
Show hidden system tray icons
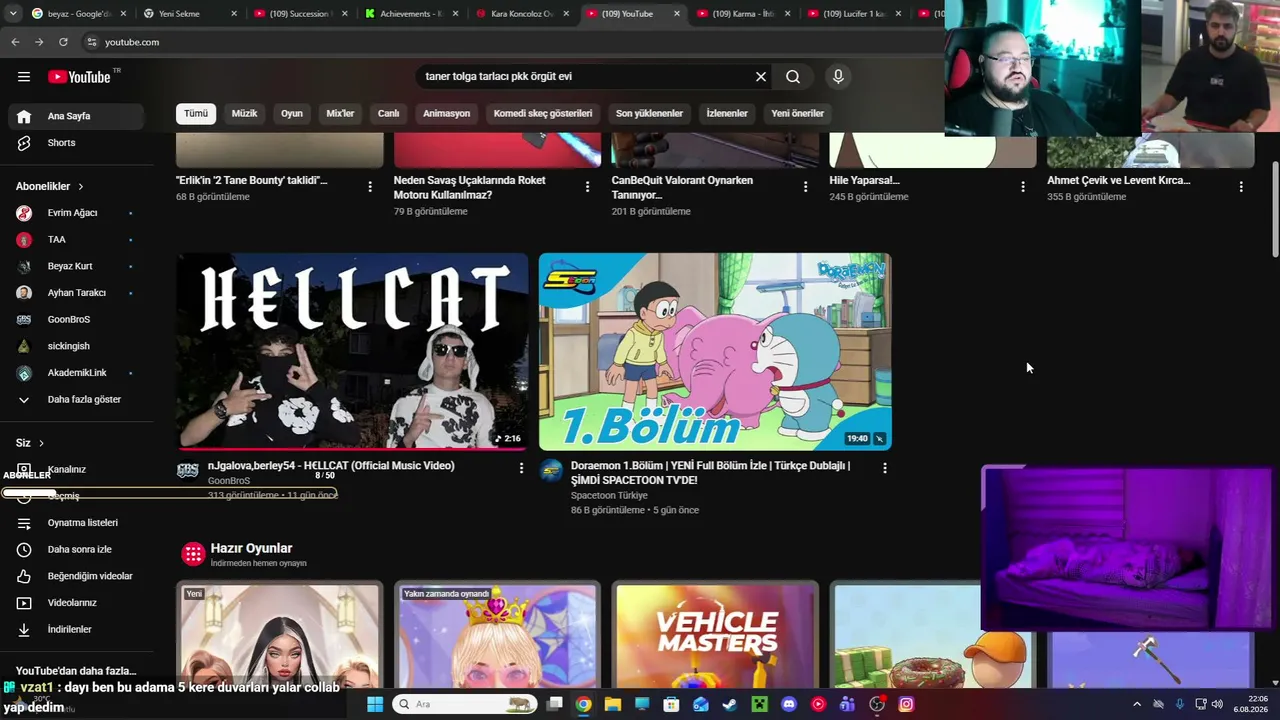[x=1137, y=704]
